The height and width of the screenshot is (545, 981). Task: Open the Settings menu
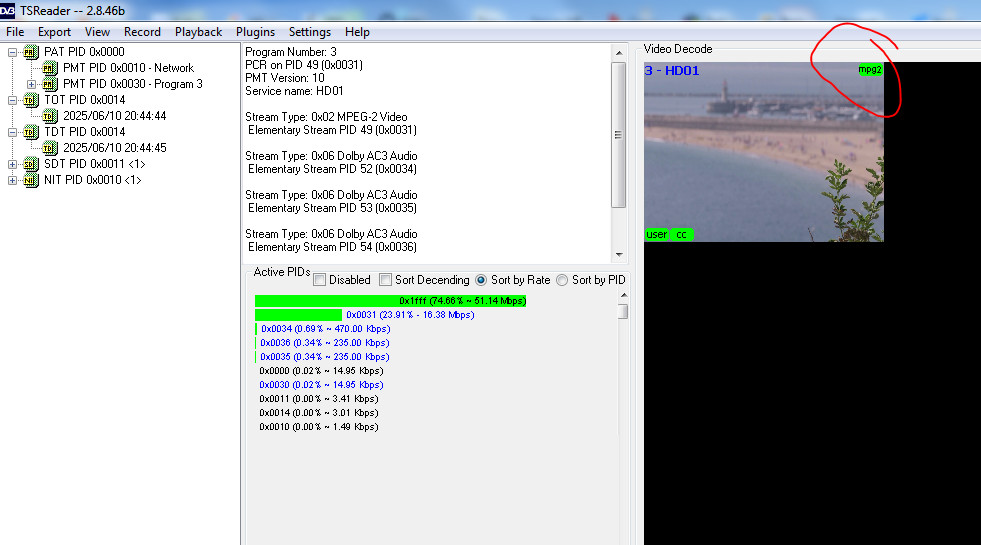pyautogui.click(x=310, y=32)
